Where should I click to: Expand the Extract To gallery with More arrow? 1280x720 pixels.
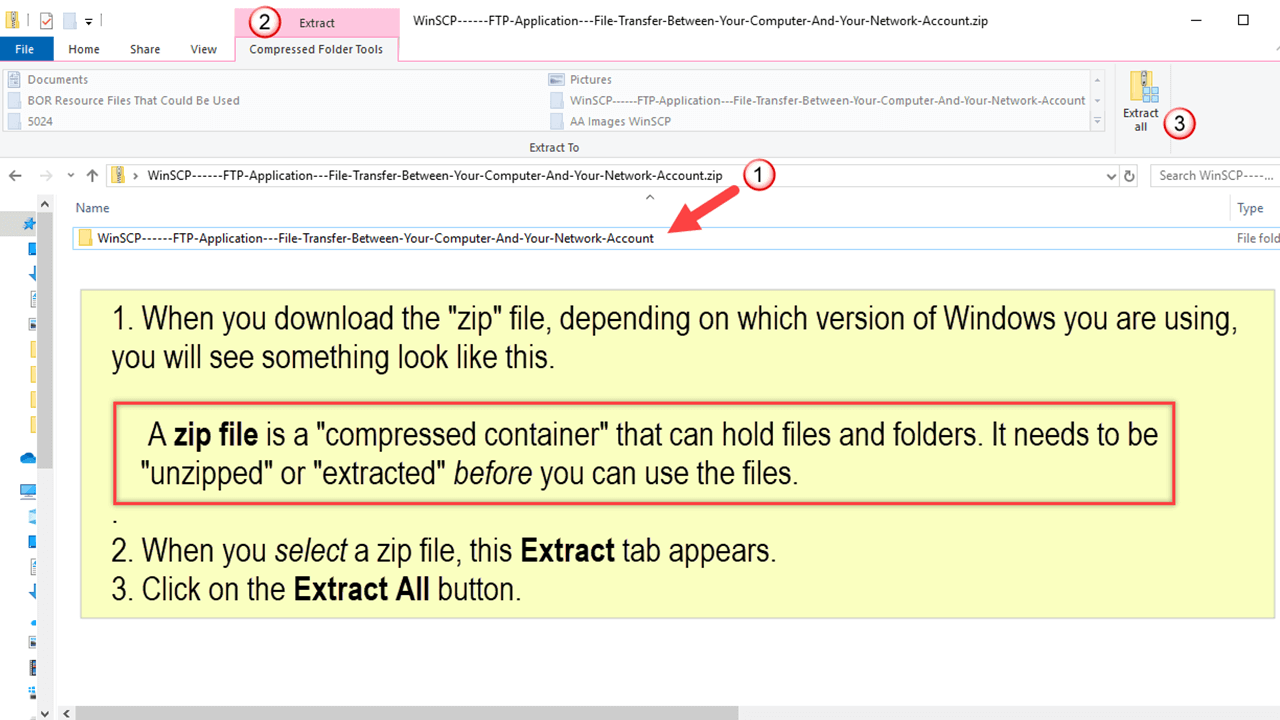(x=1097, y=121)
